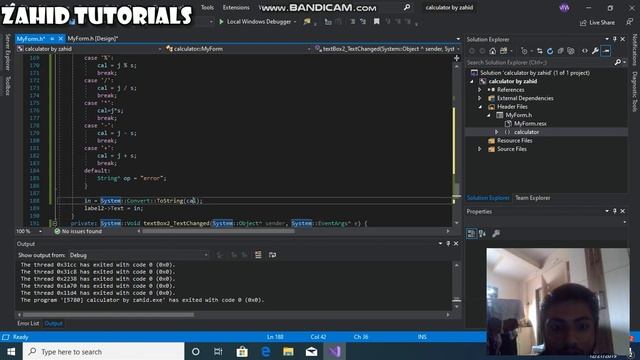Click Microsoft Store icon in taskbar

[x=242, y=351]
